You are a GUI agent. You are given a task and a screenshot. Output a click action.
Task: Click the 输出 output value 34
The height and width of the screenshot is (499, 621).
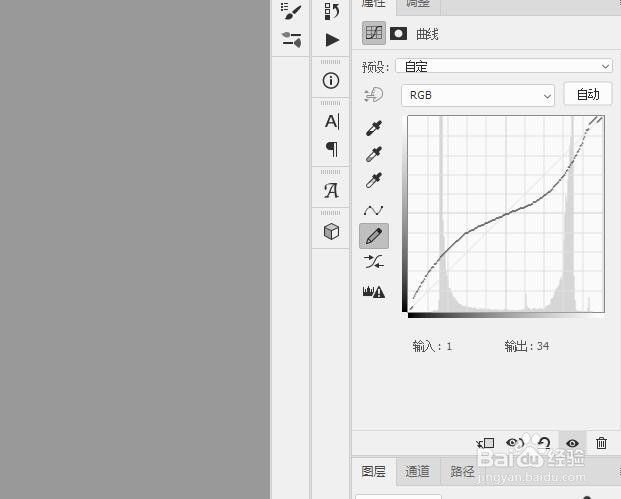tap(543, 346)
